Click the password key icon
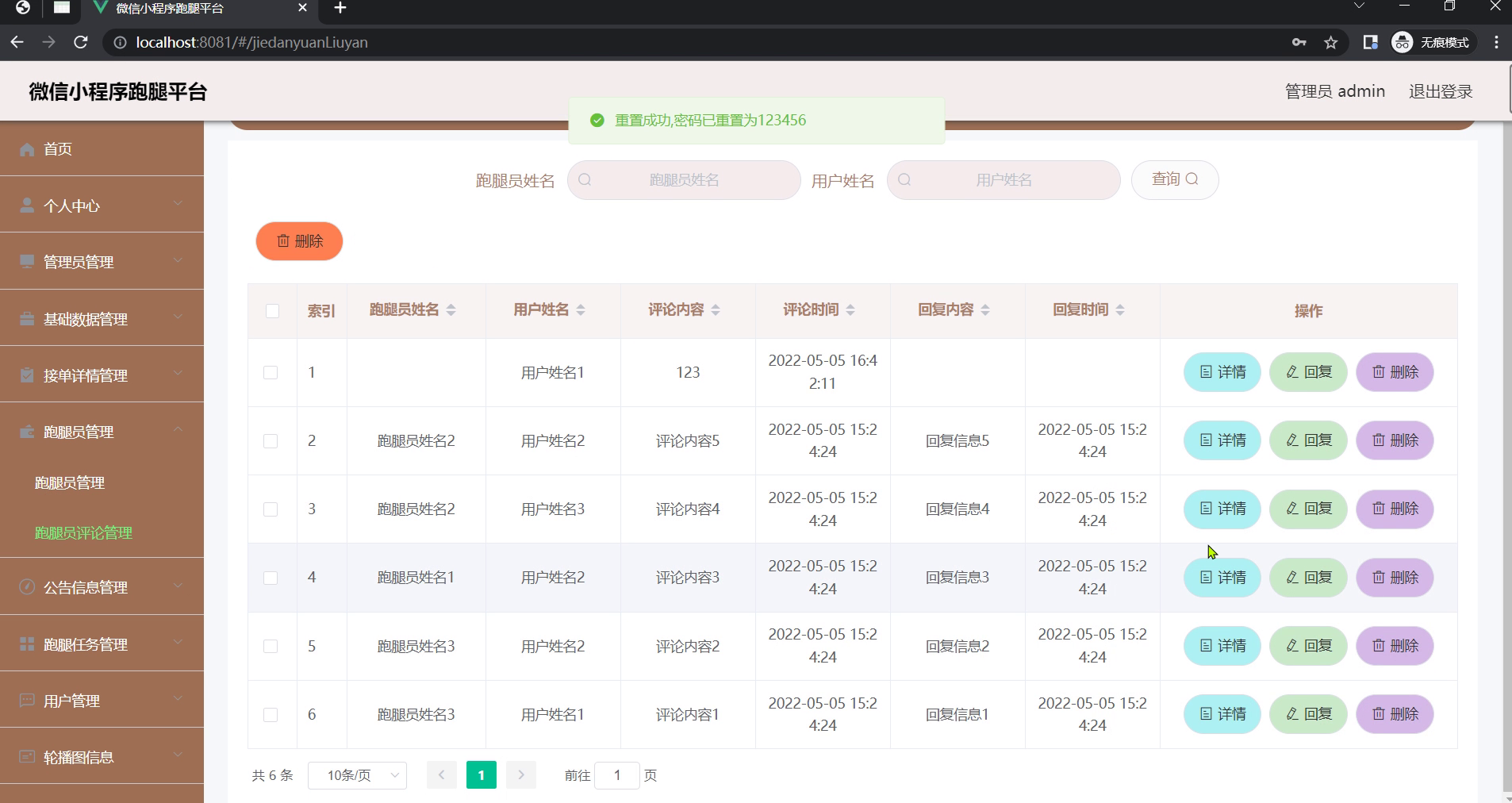The width and height of the screenshot is (1512, 803). coord(1299,43)
